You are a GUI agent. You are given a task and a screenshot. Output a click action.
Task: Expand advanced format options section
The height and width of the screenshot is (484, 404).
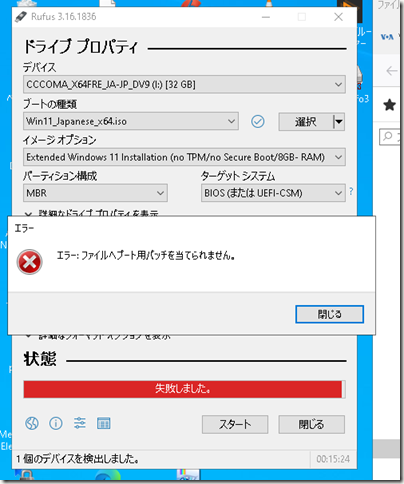click(x=98, y=337)
